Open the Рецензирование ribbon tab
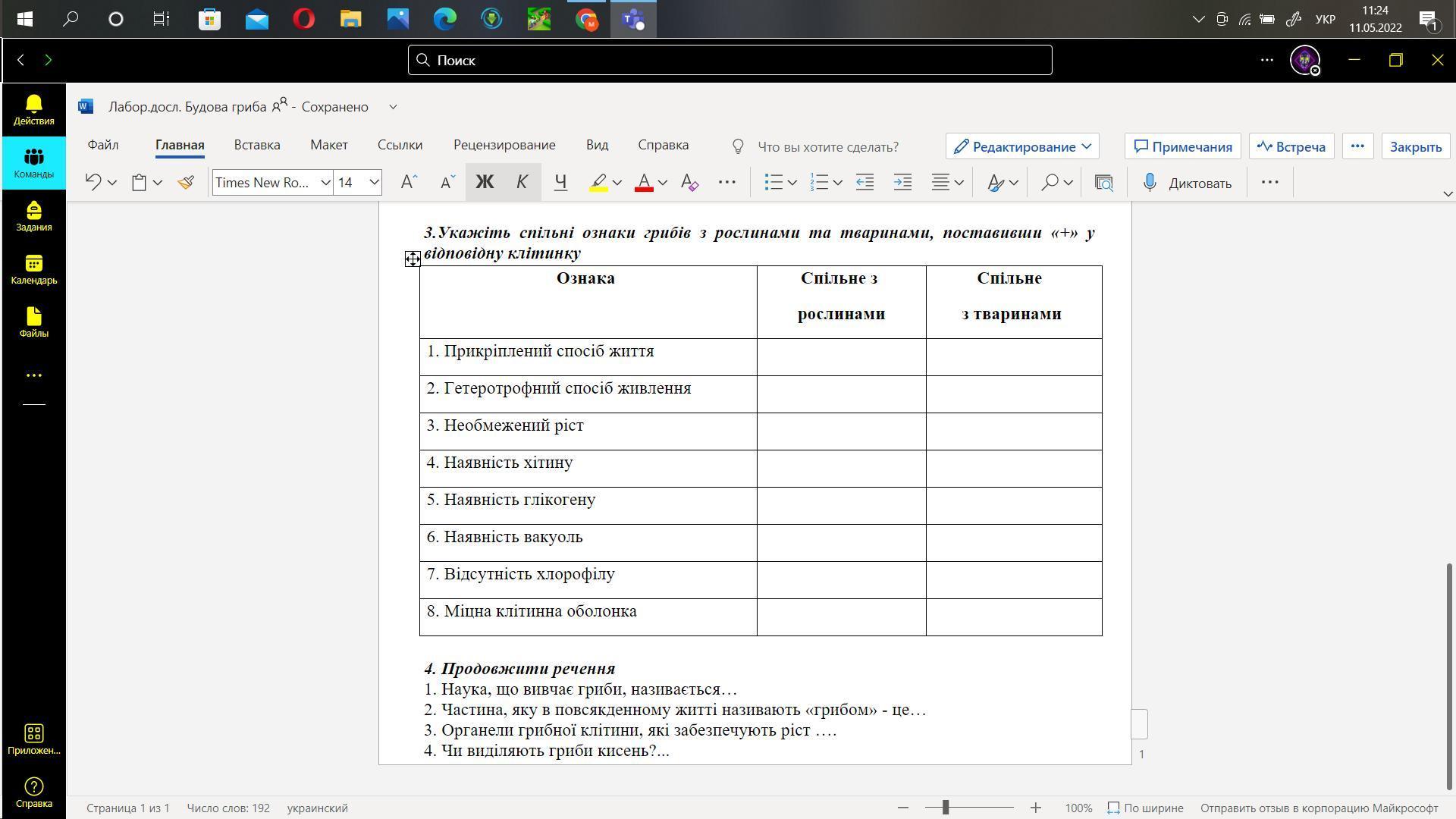 coord(504,145)
